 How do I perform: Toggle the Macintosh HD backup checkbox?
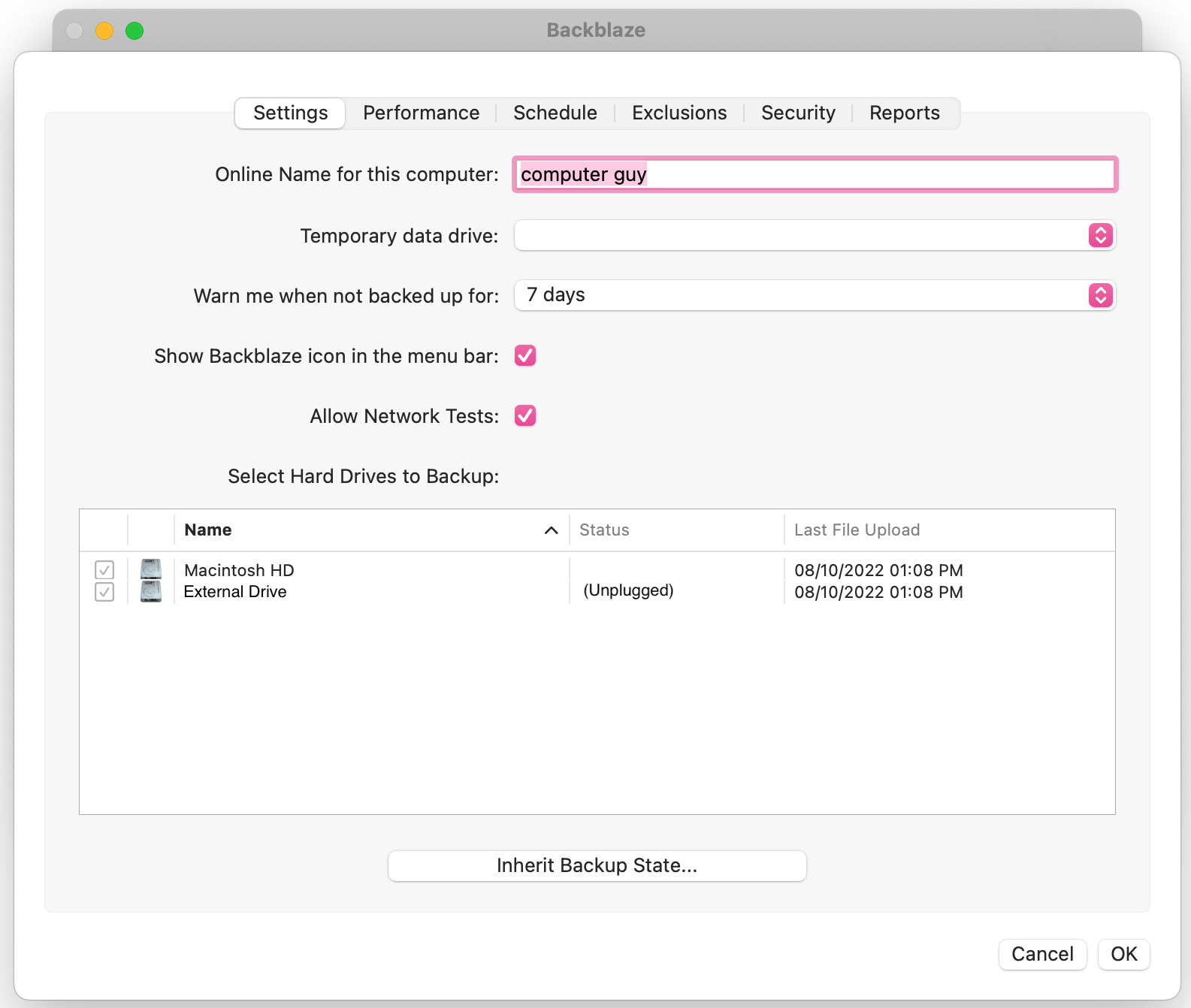tap(104, 570)
